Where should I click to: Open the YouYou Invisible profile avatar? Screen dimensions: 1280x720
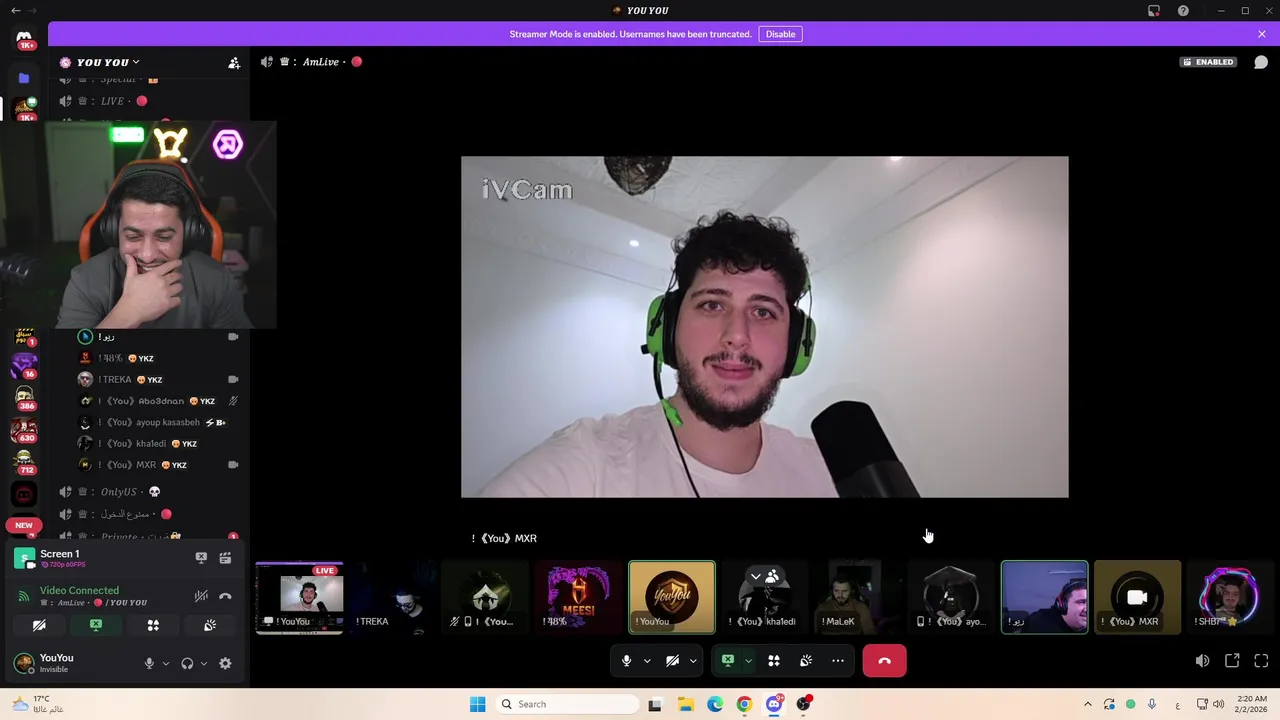(23, 663)
